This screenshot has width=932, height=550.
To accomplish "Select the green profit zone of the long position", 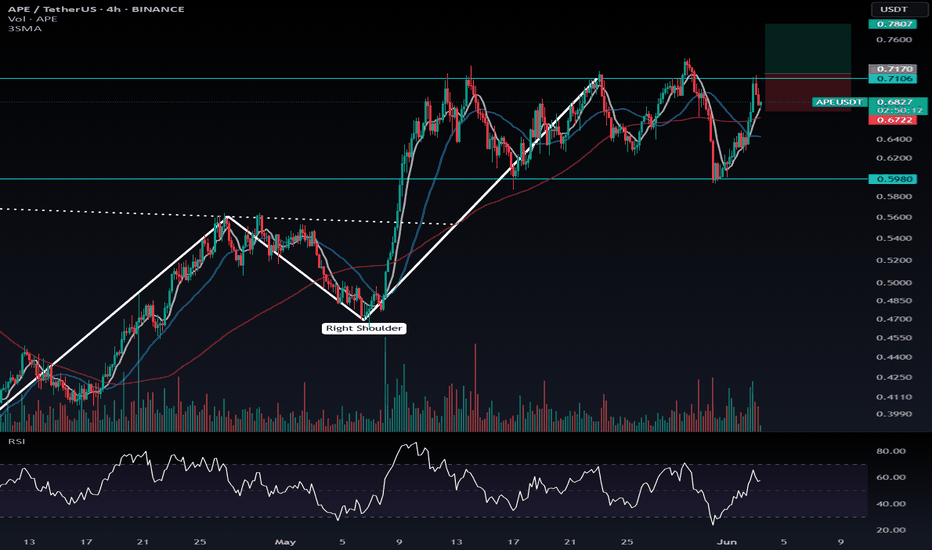I will click(x=808, y=48).
